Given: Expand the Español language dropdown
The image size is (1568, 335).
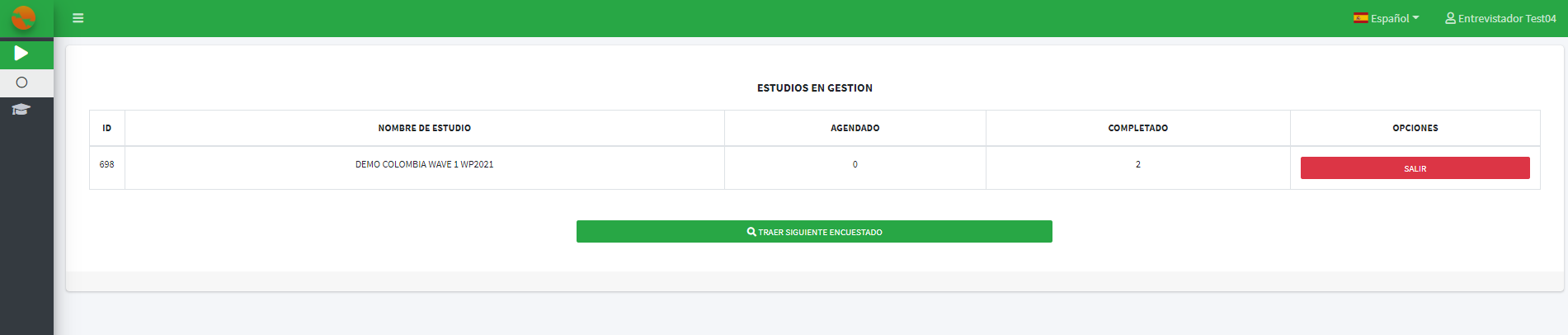Looking at the screenshot, I should (x=1386, y=18).
